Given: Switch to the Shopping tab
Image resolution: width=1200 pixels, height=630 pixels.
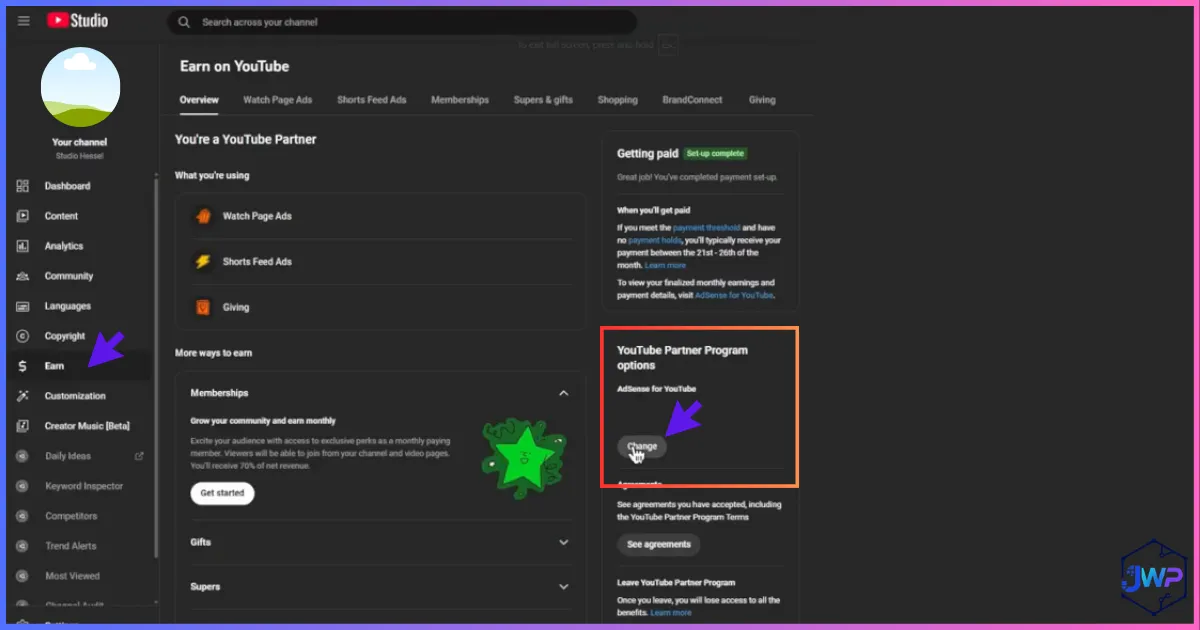Looking at the screenshot, I should point(618,100).
